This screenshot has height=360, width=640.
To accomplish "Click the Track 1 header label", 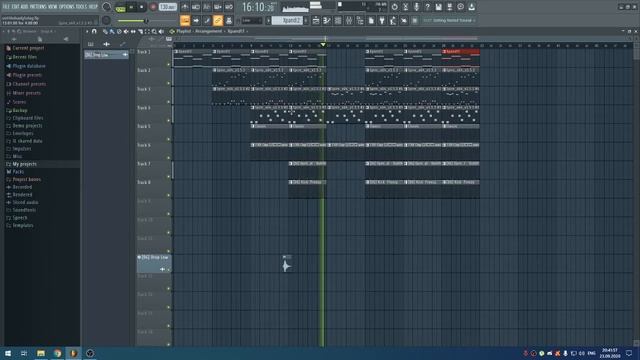I will pyautogui.click(x=144, y=52).
